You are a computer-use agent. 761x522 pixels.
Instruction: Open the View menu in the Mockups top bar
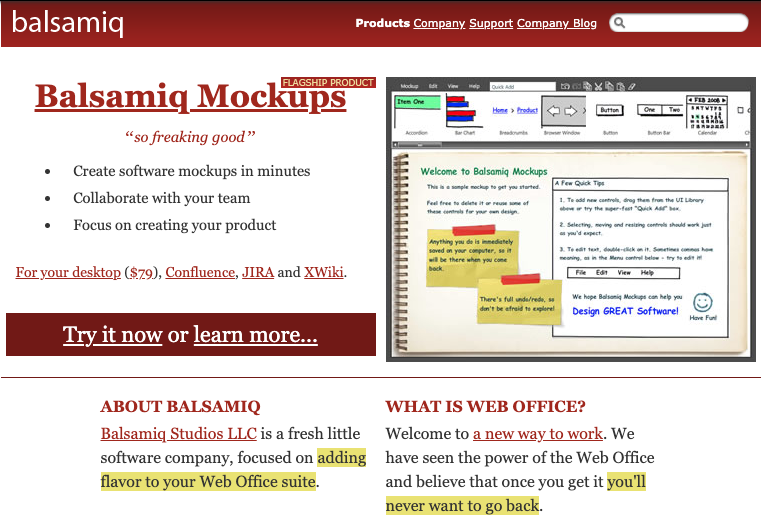point(453,86)
